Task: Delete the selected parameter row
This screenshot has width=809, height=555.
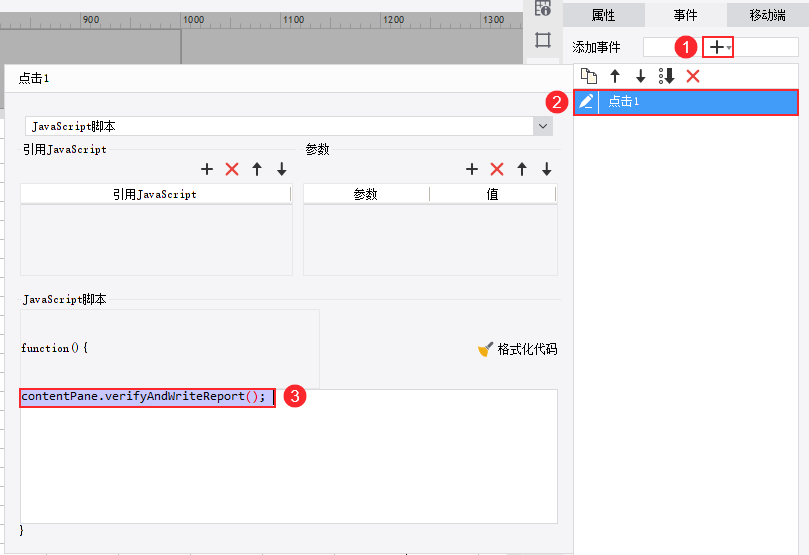Action: pyautogui.click(x=497, y=169)
